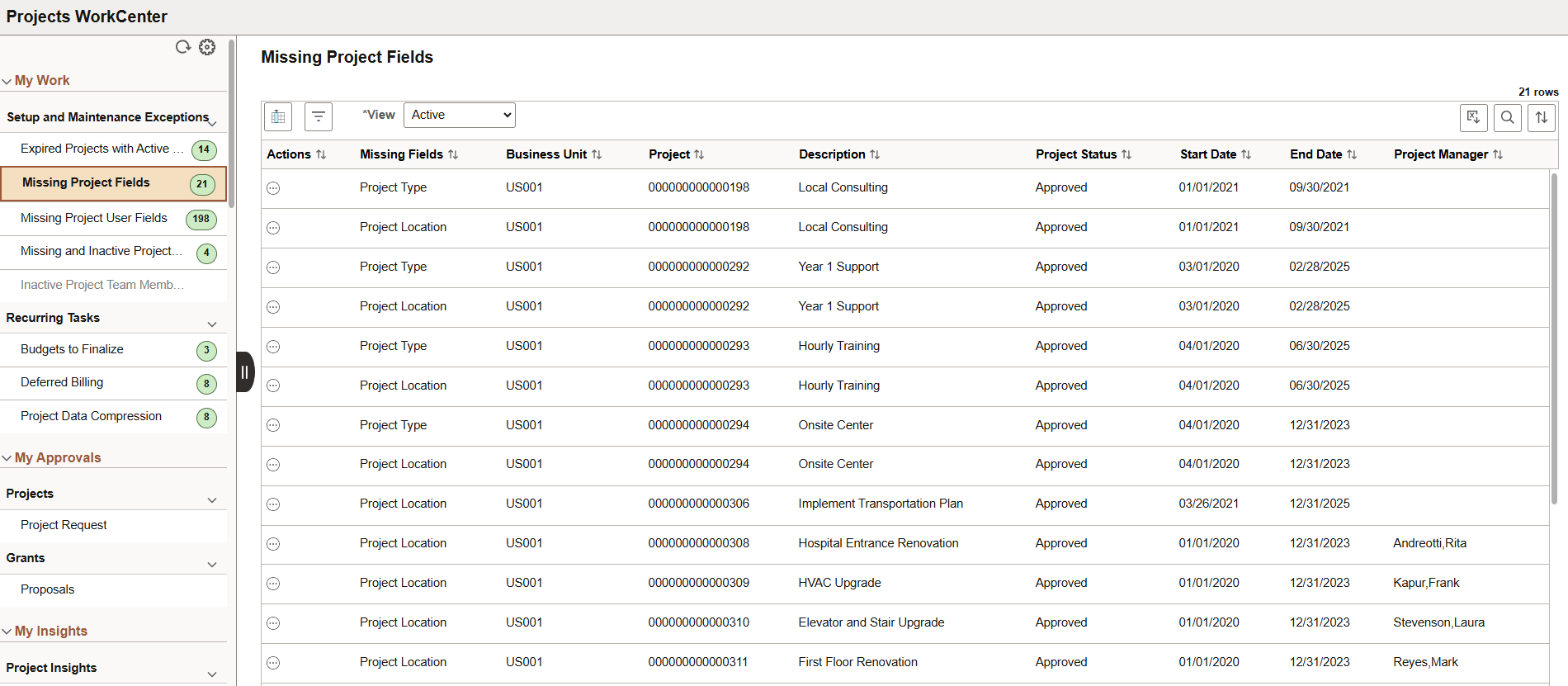This screenshot has width=1568, height=686.
Task: Open actions for Year 1 Support Project Type
Action: [273, 267]
